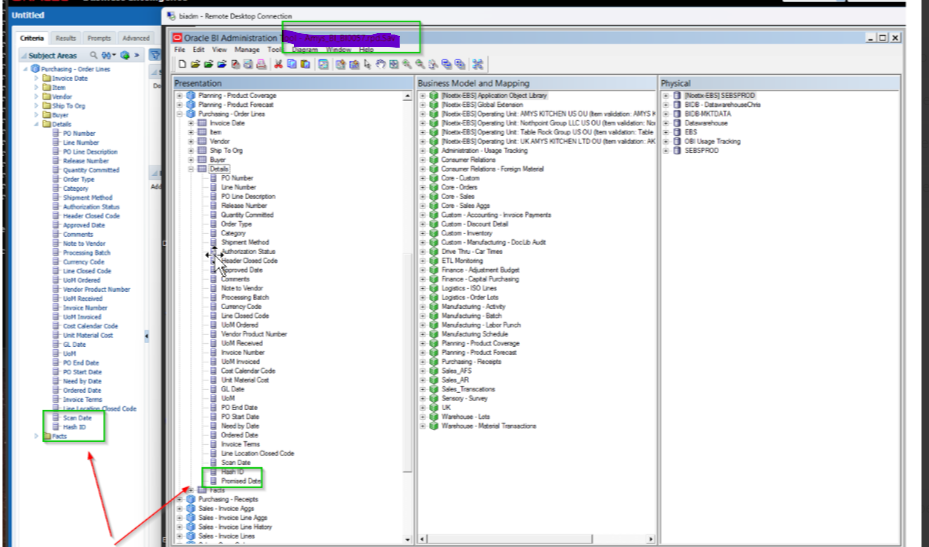Click the Copy icon next to the scissors
This screenshot has width=929, height=547.
pos(291,64)
